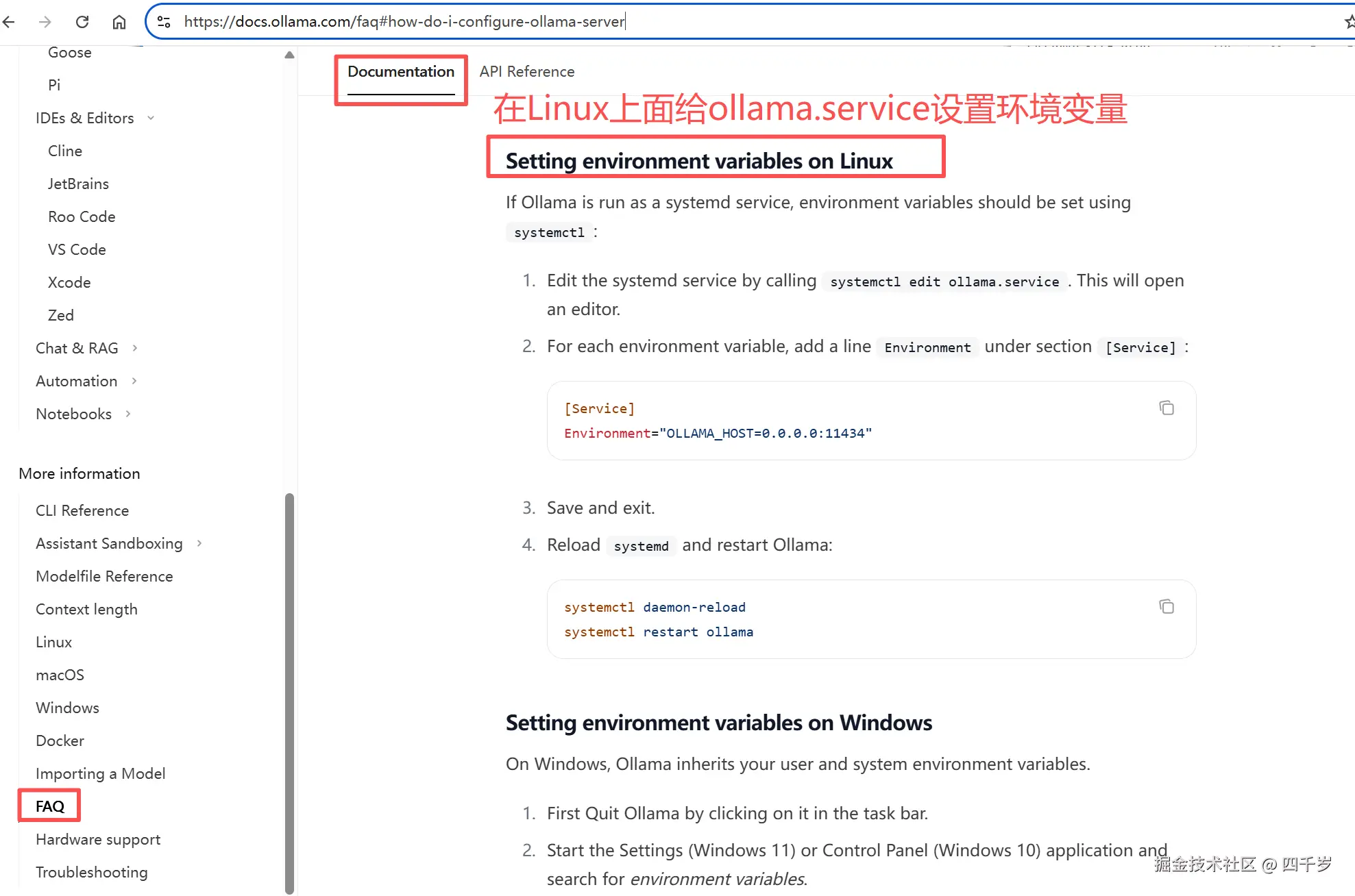Image resolution: width=1355 pixels, height=896 pixels.
Task: Expand the Automation section
Action: tap(133, 381)
